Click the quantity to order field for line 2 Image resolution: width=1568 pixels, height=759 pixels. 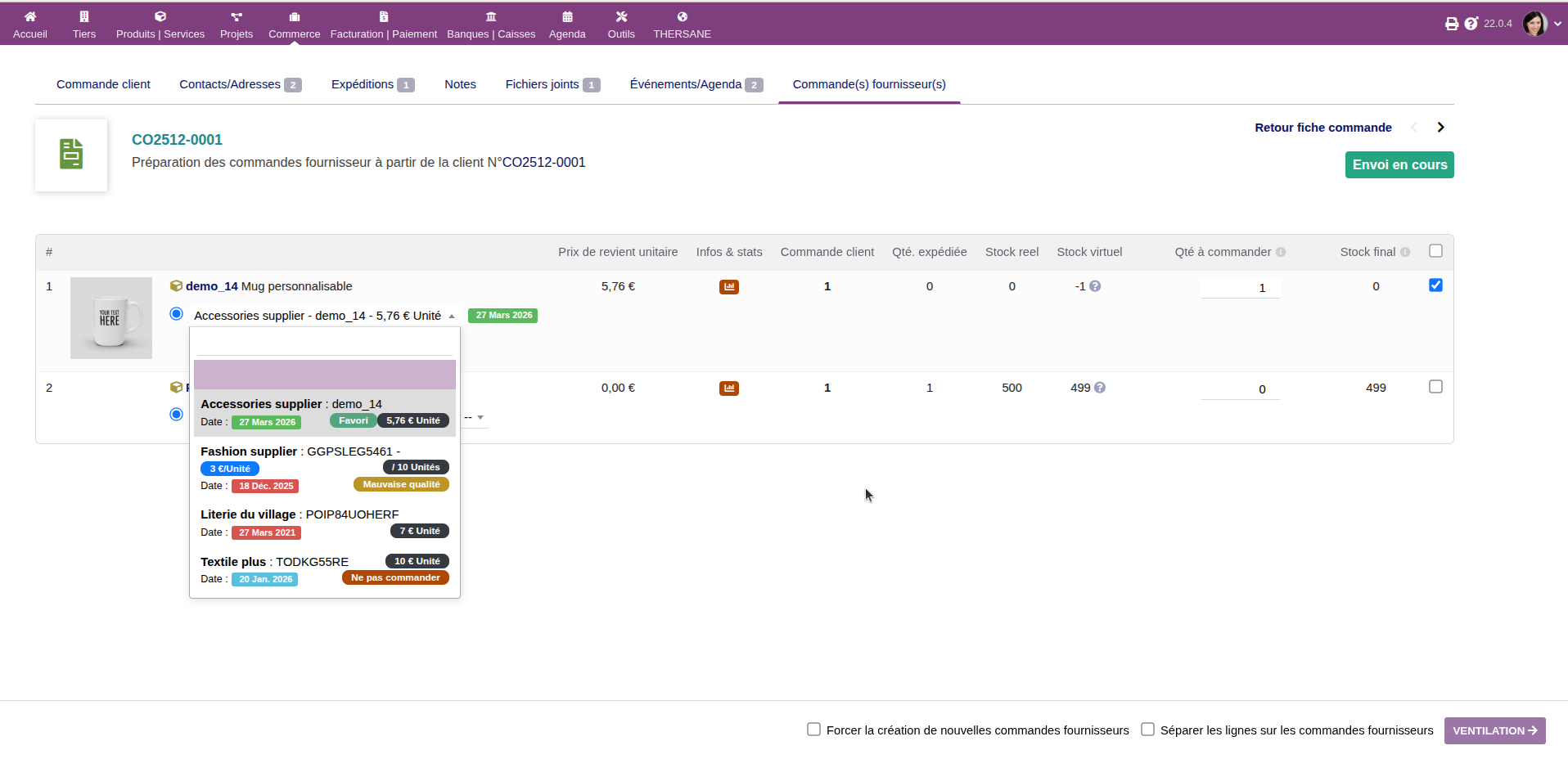pyautogui.click(x=1240, y=389)
